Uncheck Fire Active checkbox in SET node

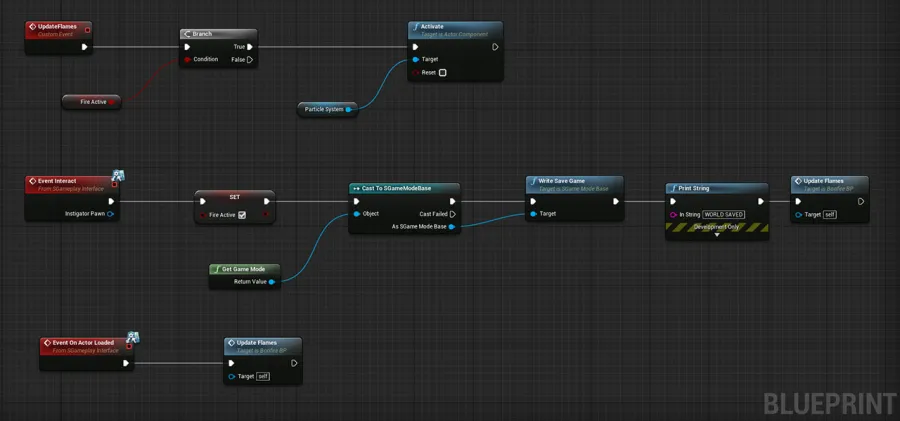point(242,214)
